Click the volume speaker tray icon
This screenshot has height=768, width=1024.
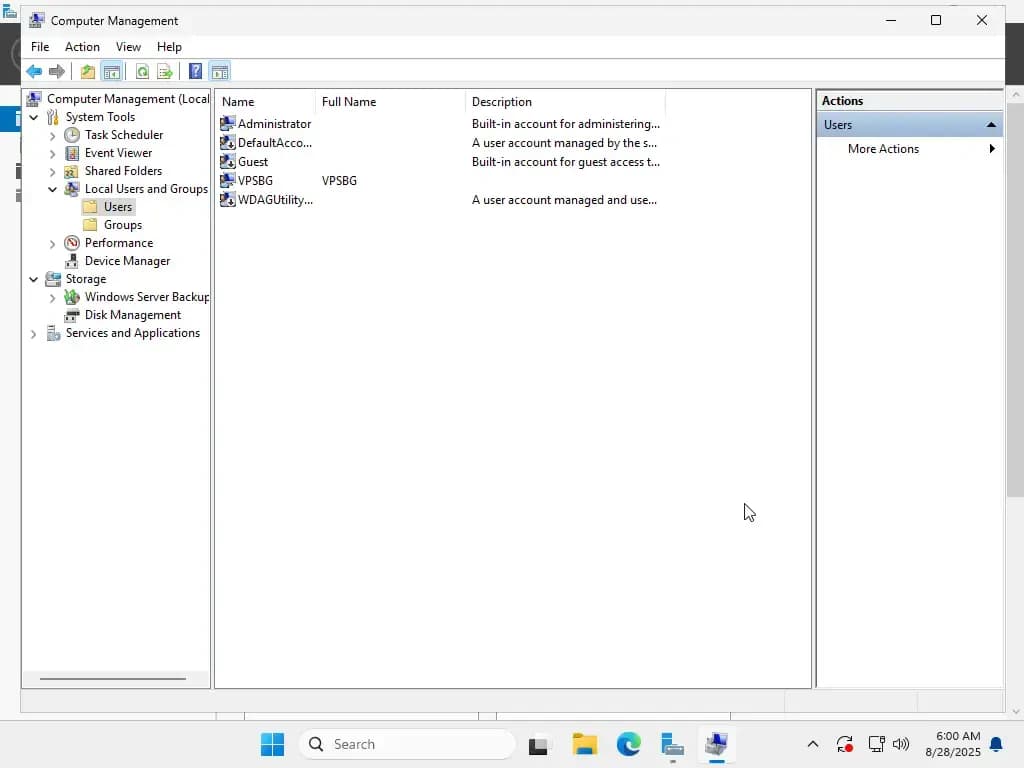[x=901, y=744]
